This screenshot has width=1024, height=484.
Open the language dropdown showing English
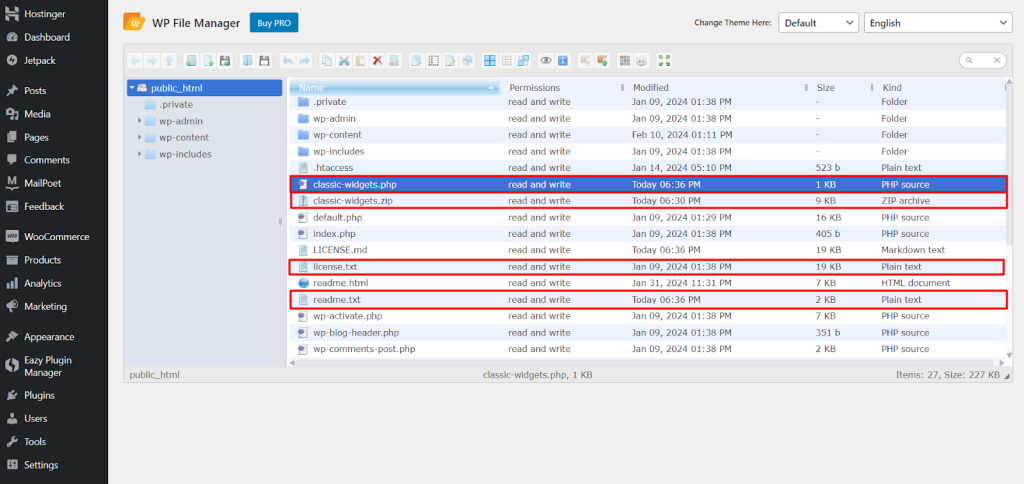pyautogui.click(x=938, y=23)
